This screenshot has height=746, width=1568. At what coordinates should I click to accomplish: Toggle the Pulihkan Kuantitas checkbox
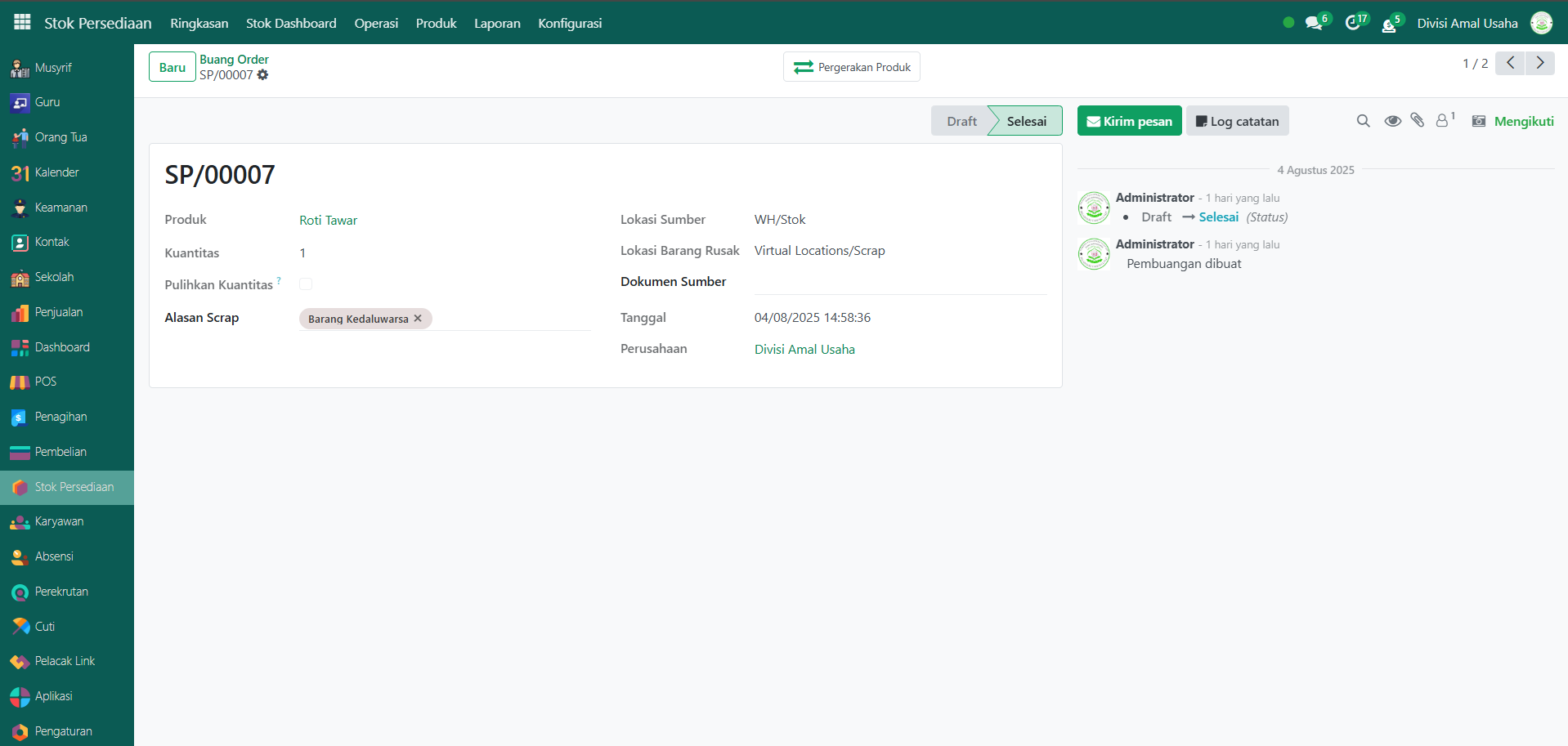tap(306, 284)
